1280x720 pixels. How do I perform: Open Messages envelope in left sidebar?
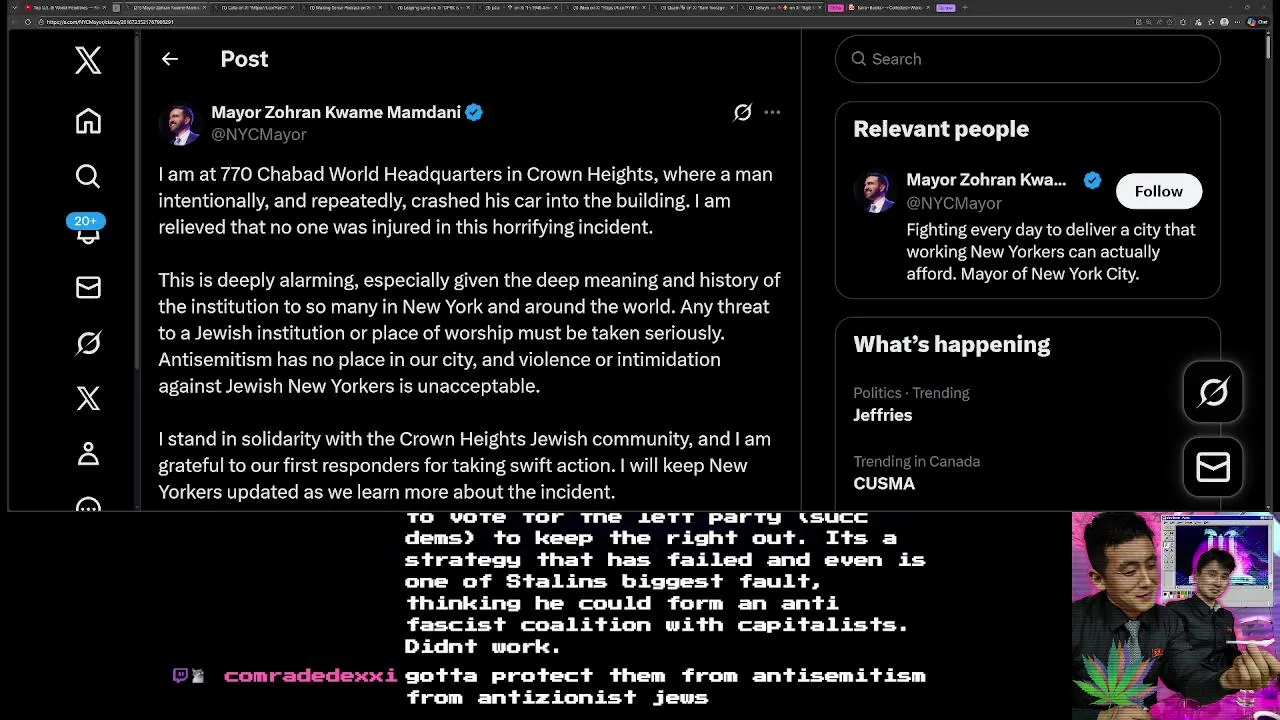(88, 288)
